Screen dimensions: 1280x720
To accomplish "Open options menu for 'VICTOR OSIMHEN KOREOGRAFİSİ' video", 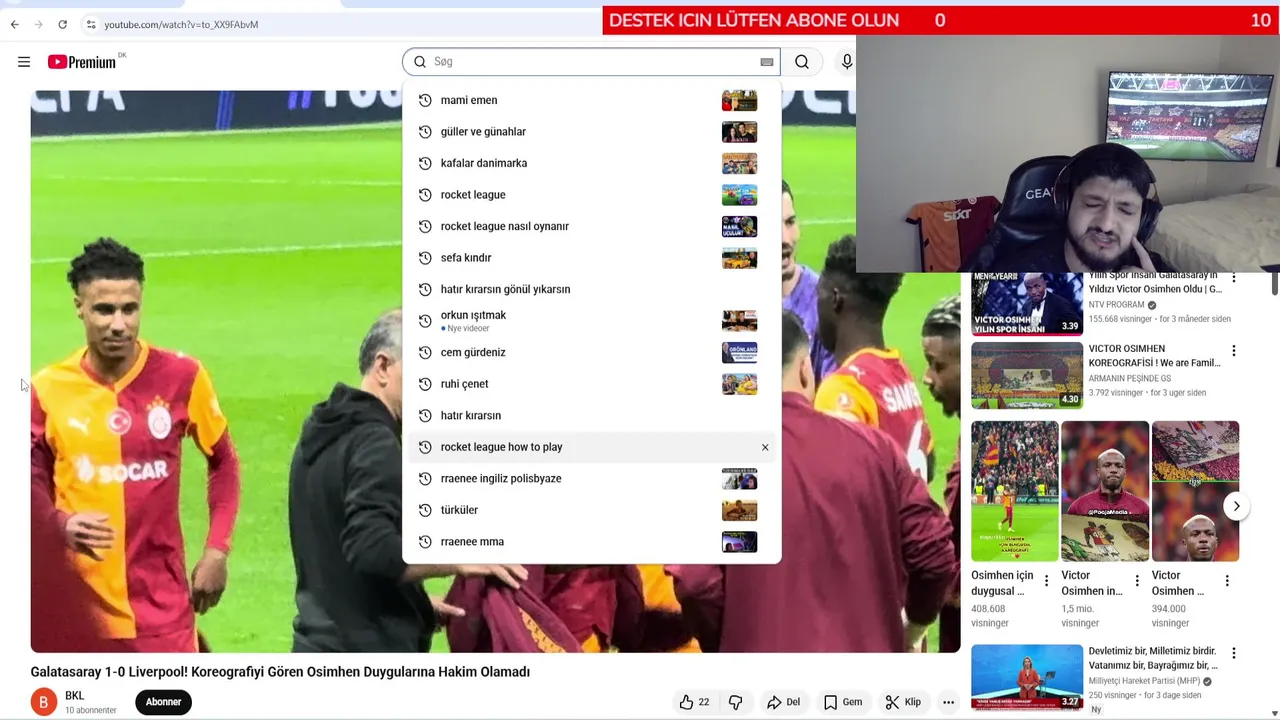I will (x=1234, y=351).
